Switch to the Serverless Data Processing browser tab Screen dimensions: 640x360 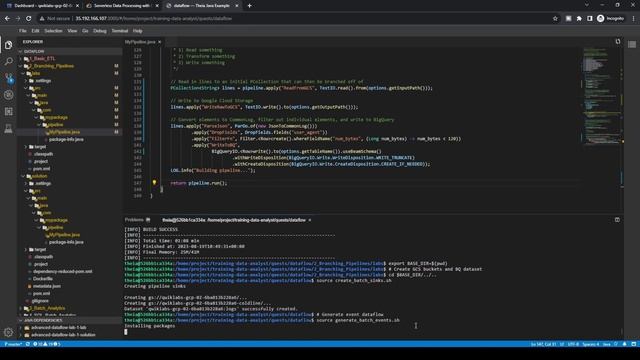(121, 6)
